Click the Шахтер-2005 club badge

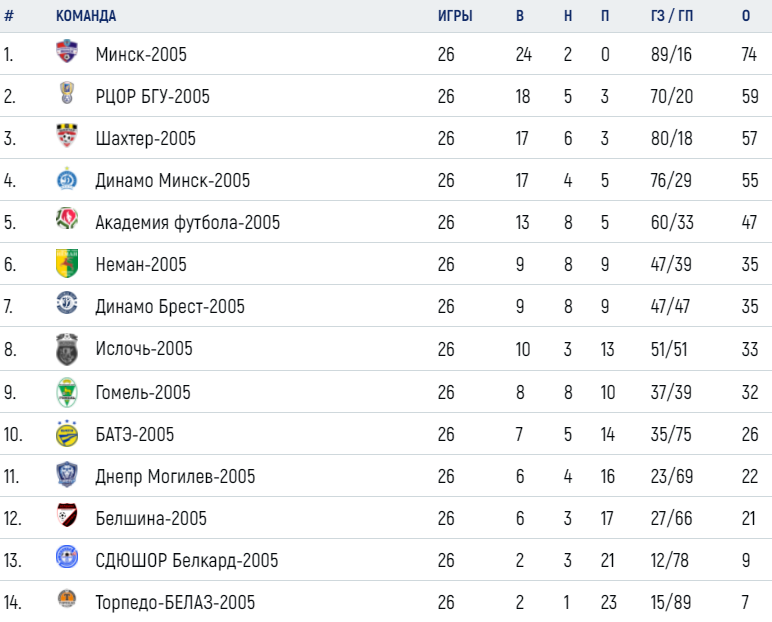[67, 135]
